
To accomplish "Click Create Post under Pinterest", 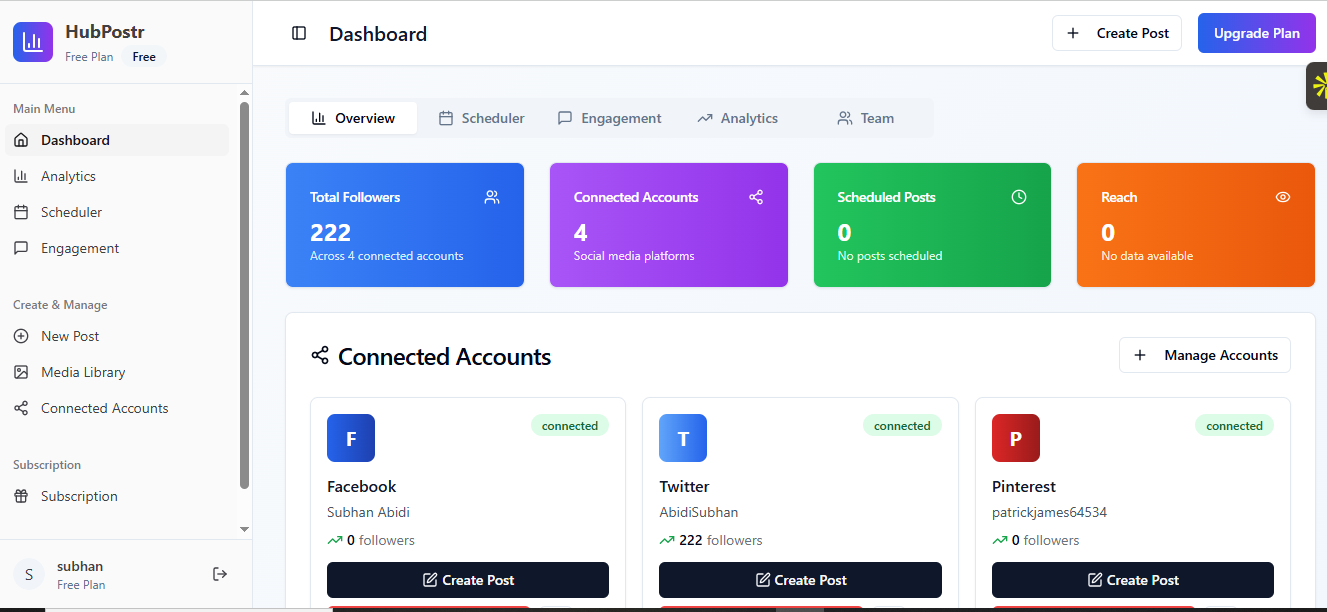I will click(x=1133, y=580).
